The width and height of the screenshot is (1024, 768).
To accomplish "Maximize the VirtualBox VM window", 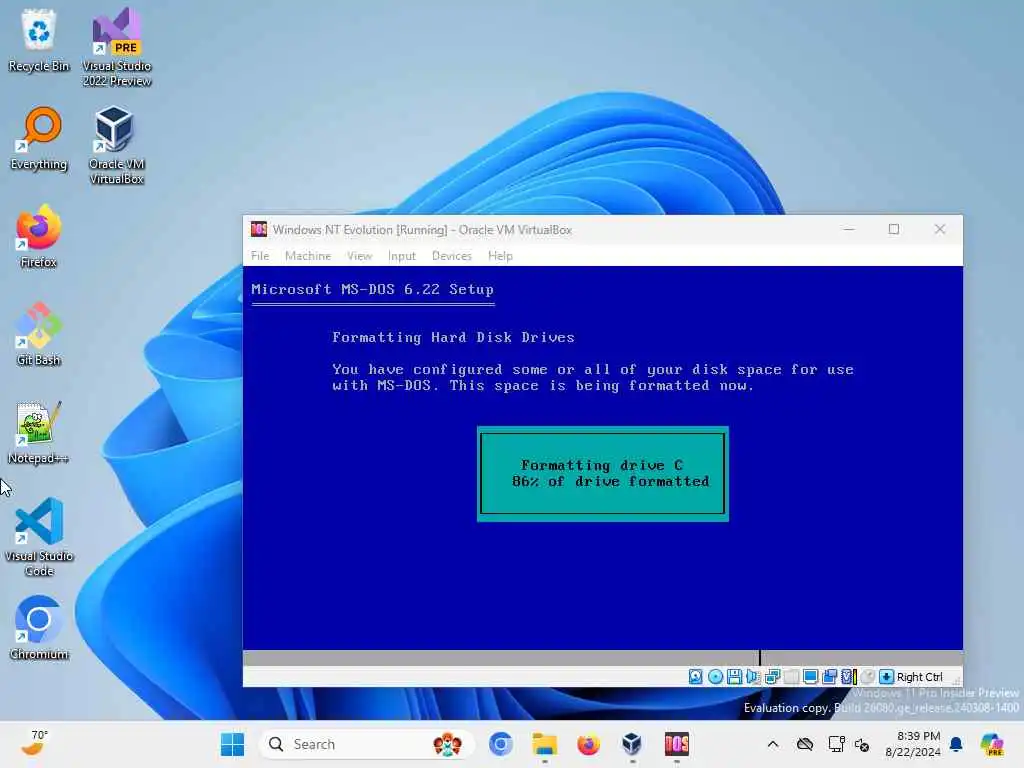I will [893, 229].
